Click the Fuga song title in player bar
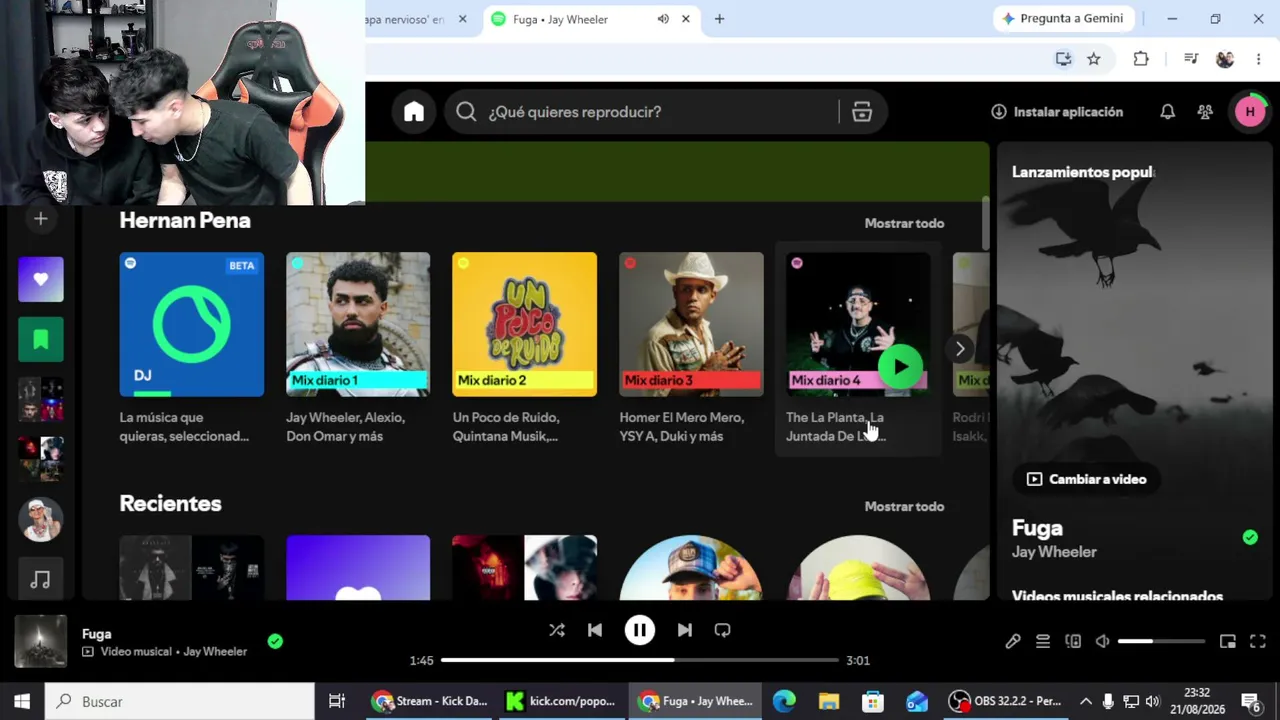The image size is (1280, 720). 97,634
